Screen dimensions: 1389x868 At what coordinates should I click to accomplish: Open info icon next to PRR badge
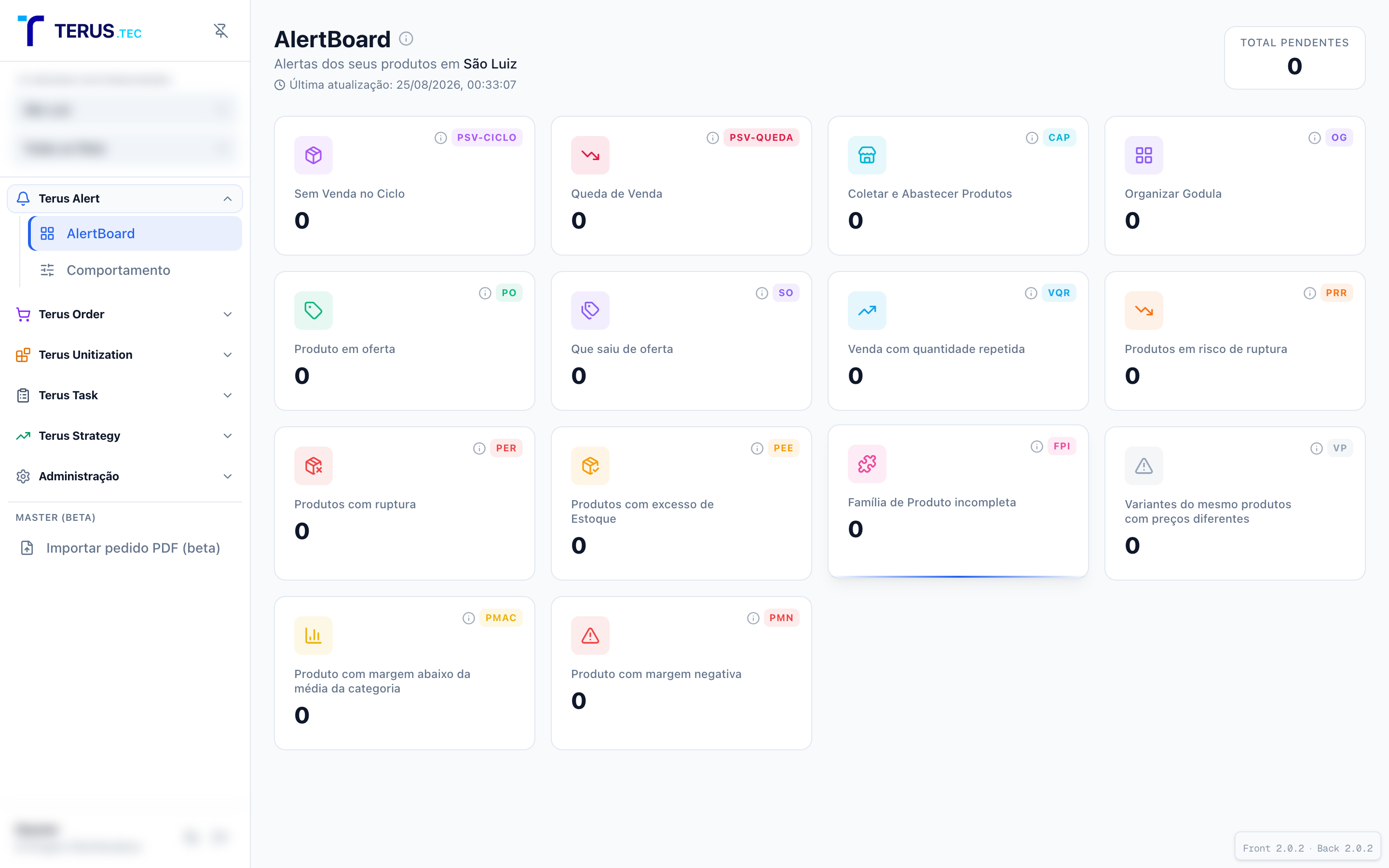(x=1309, y=293)
